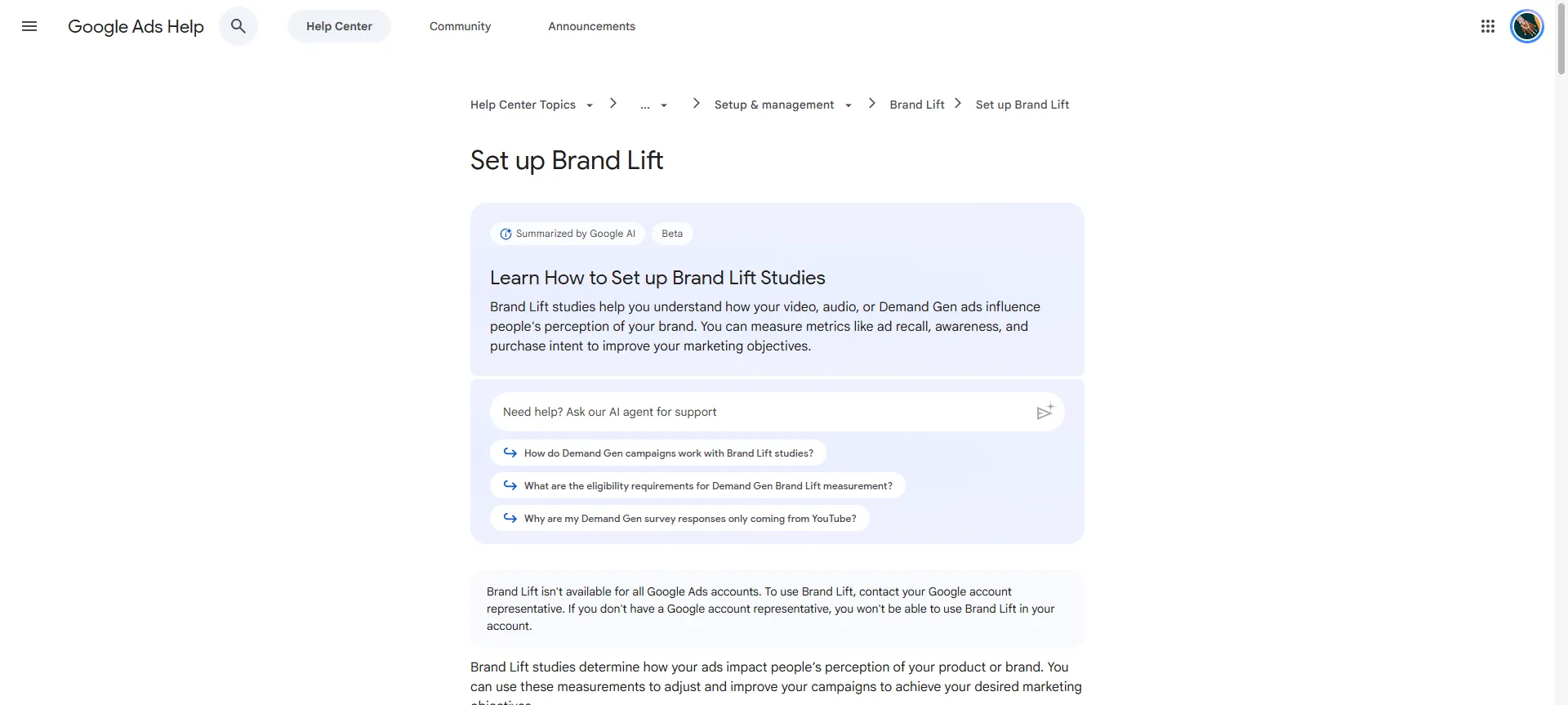Expand the ellipsis breadcrumb dropdown

point(654,105)
